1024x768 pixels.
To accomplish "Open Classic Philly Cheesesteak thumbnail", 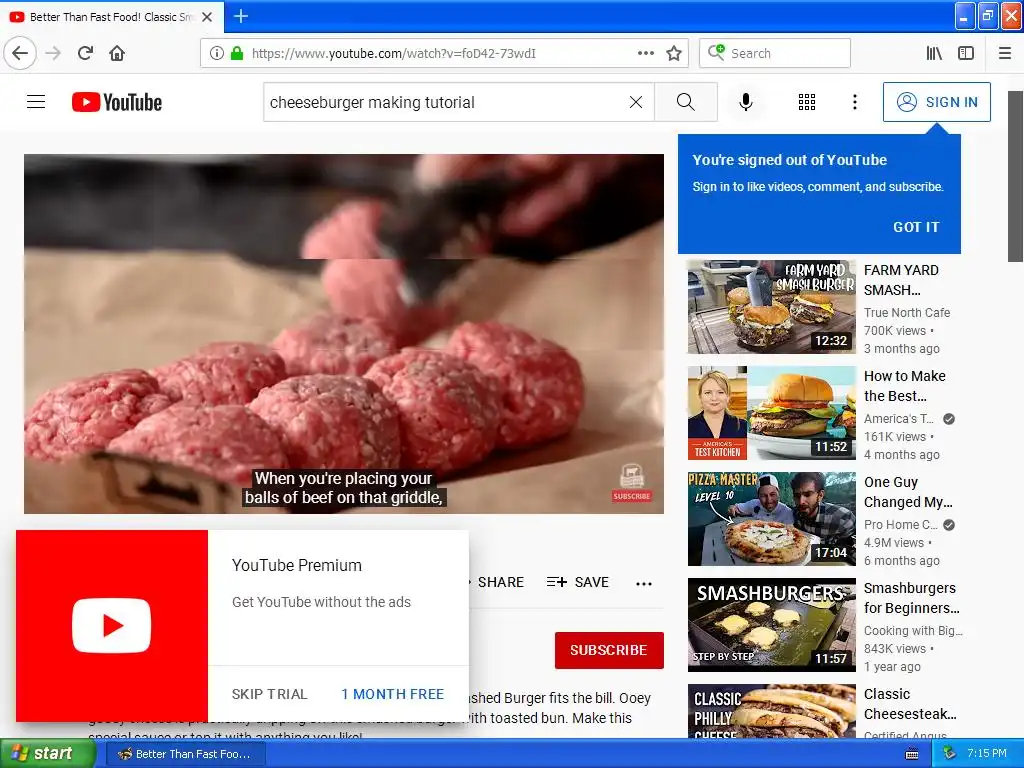I will pyautogui.click(x=771, y=711).
